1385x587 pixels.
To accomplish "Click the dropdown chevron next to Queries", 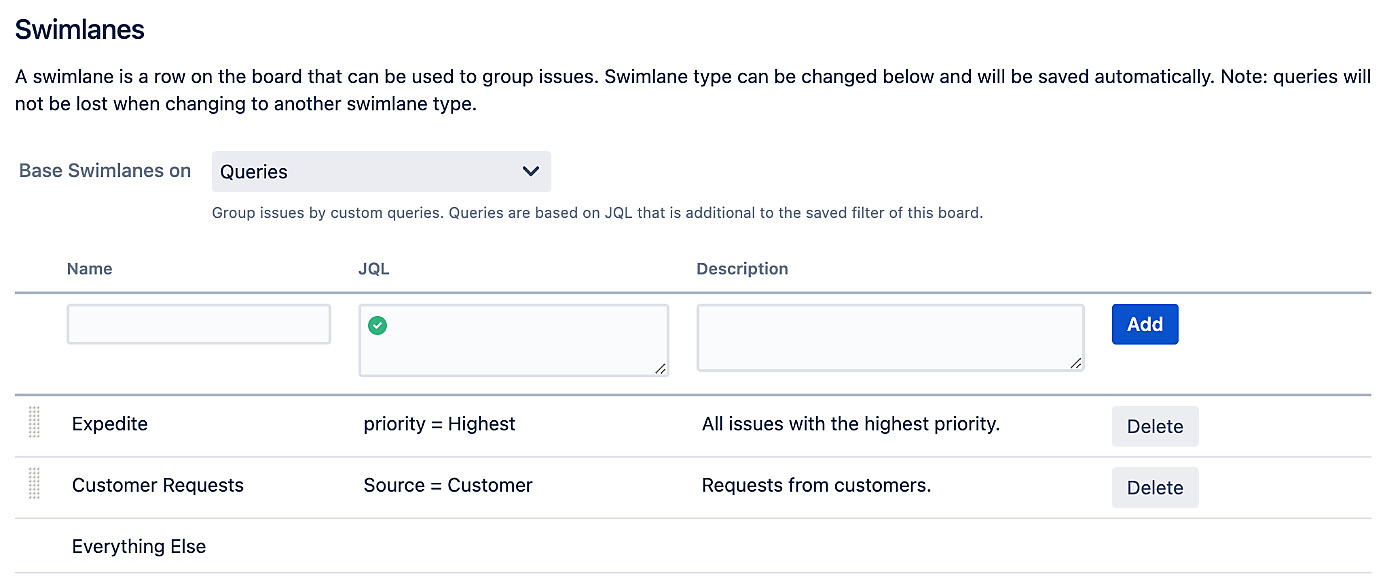I will 531,171.
